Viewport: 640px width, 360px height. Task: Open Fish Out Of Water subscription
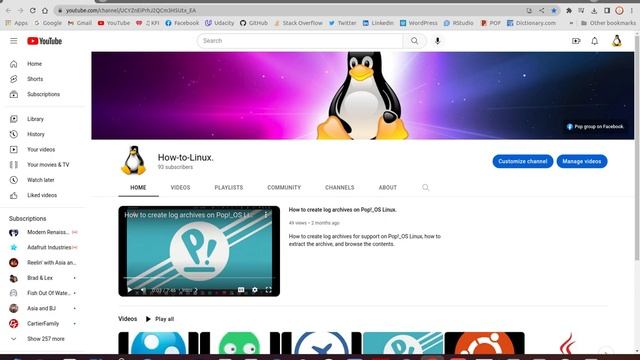[43, 293]
